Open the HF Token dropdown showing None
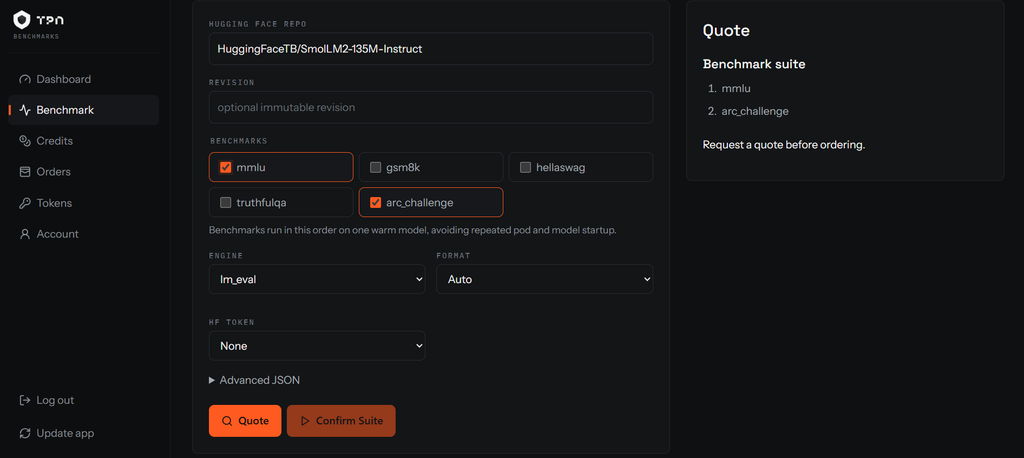 coord(317,346)
